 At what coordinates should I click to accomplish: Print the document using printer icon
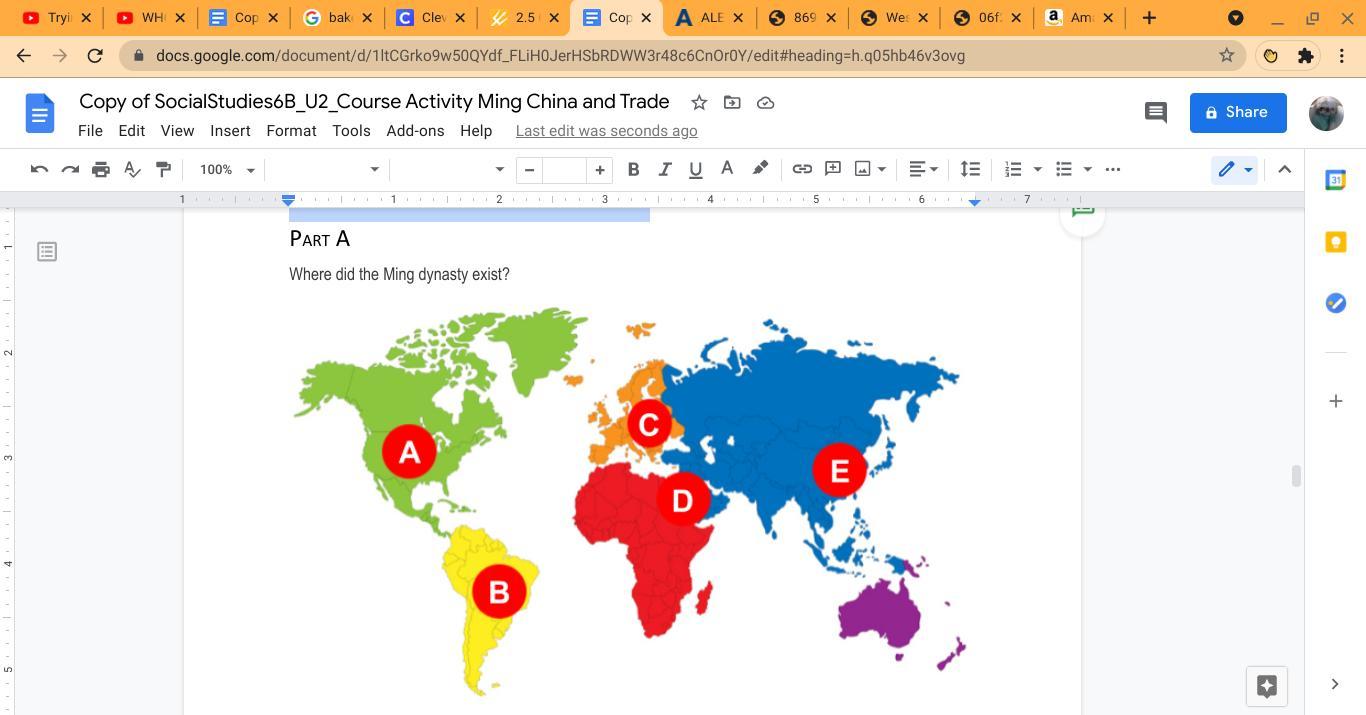pos(101,169)
